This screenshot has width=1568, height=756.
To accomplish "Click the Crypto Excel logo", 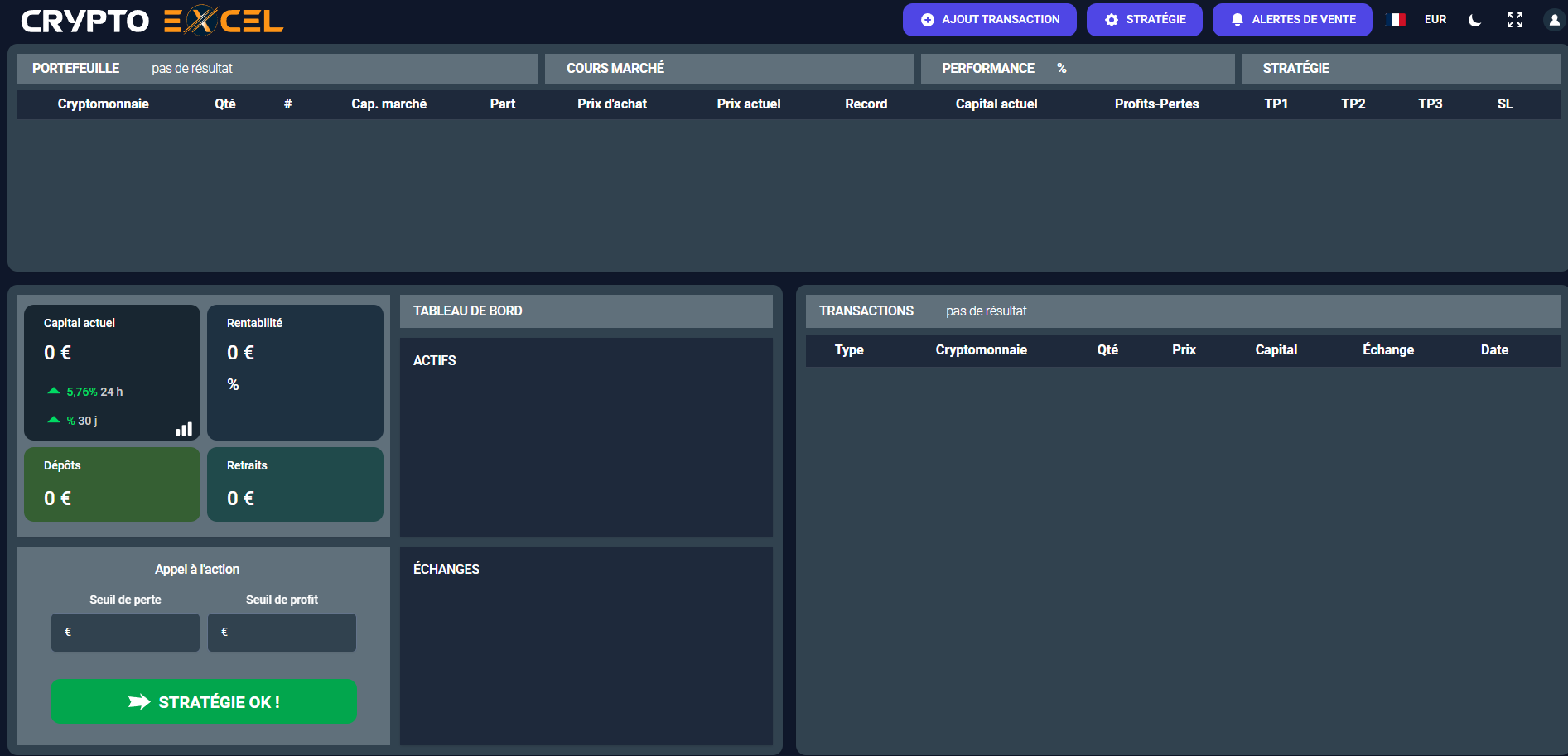I will tap(152, 21).
